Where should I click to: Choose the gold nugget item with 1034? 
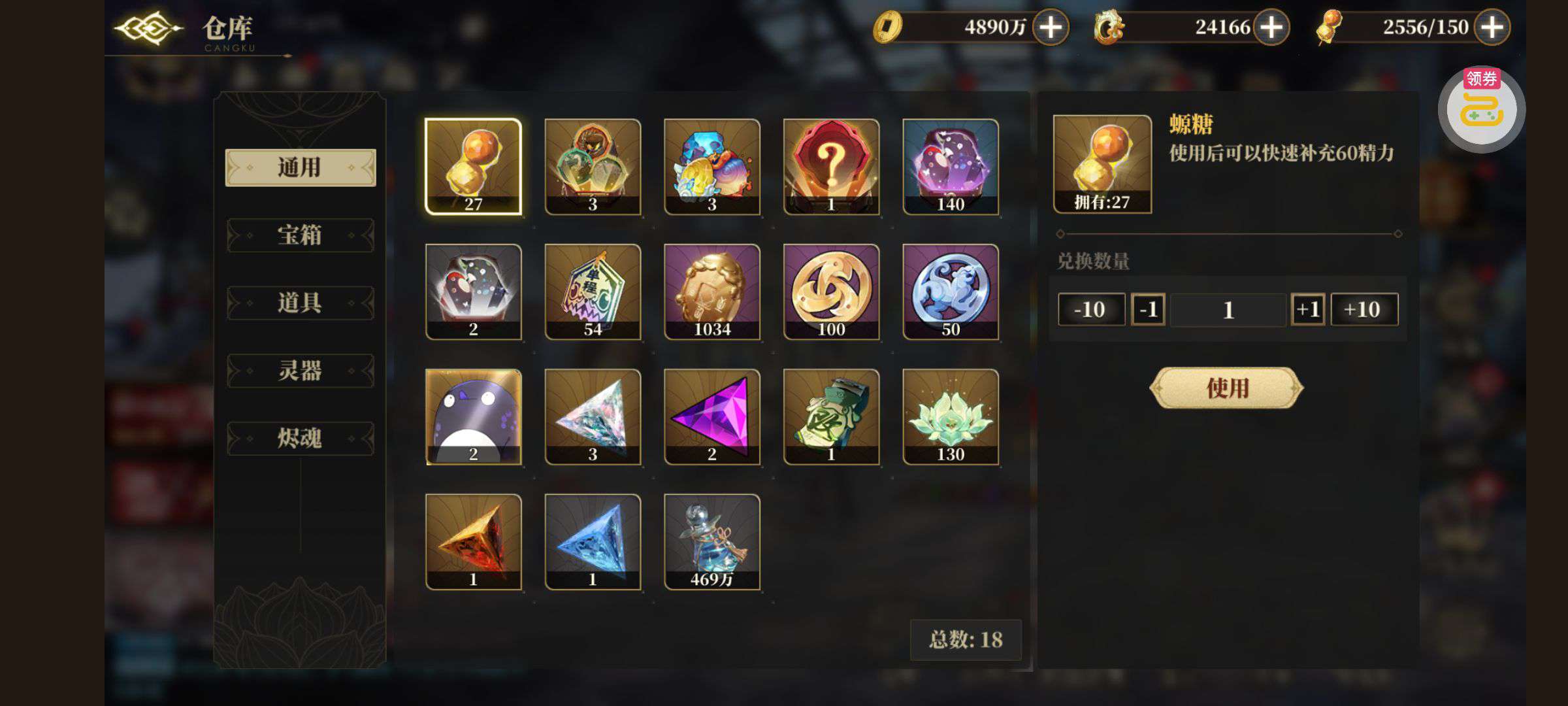[x=711, y=292]
